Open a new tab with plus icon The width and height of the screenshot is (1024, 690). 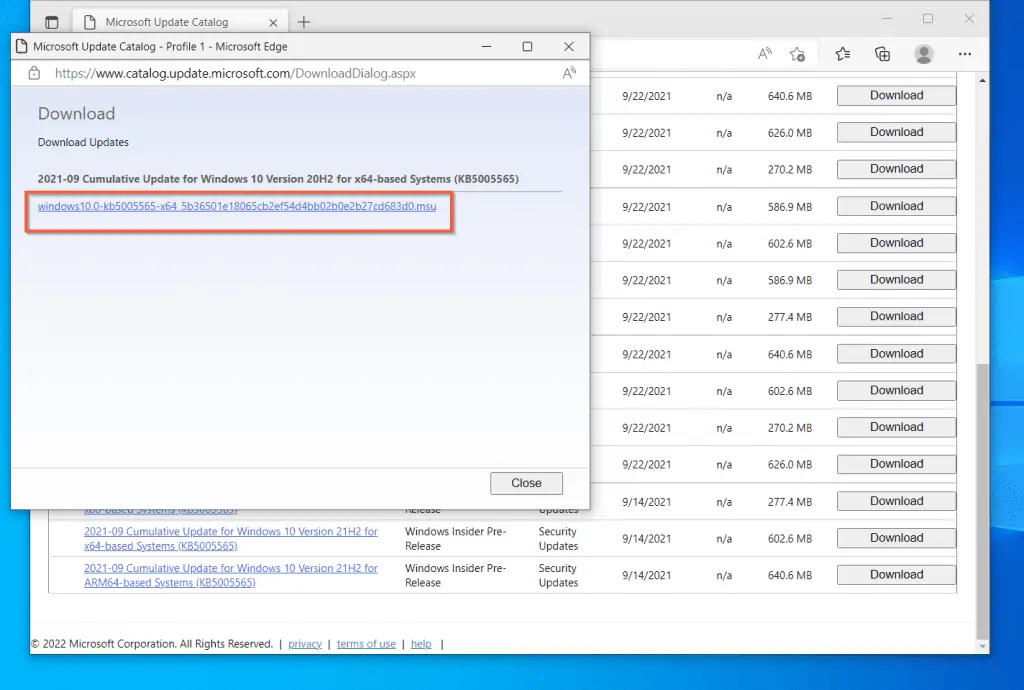[304, 22]
